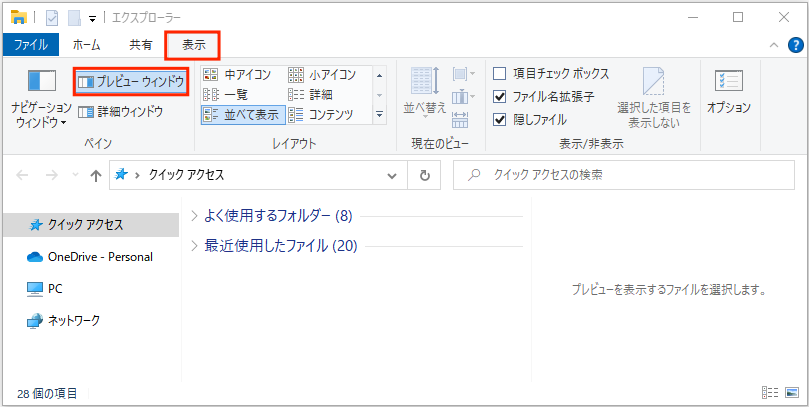Image resolution: width=809 pixels, height=407 pixels.
Task: Uncheck the ファイル名拡張子 checkbox
Action: tap(500, 97)
